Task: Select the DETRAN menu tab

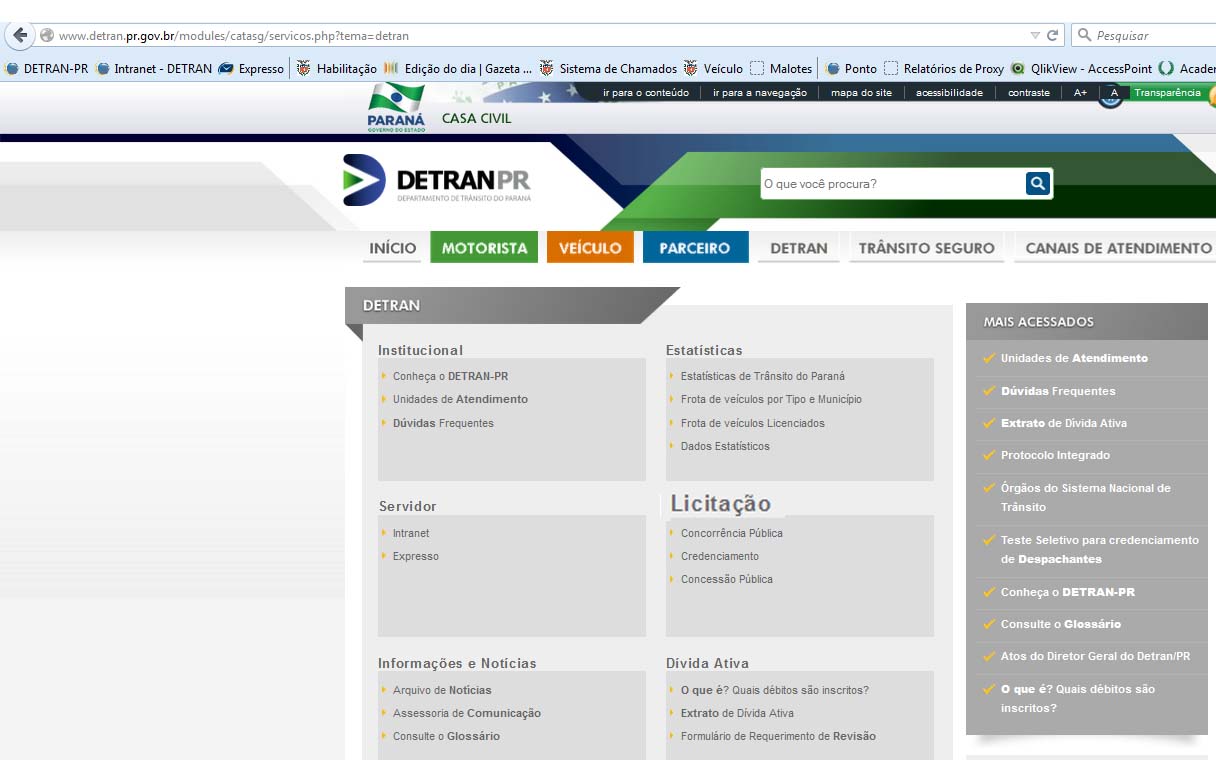Action: pyautogui.click(x=799, y=248)
